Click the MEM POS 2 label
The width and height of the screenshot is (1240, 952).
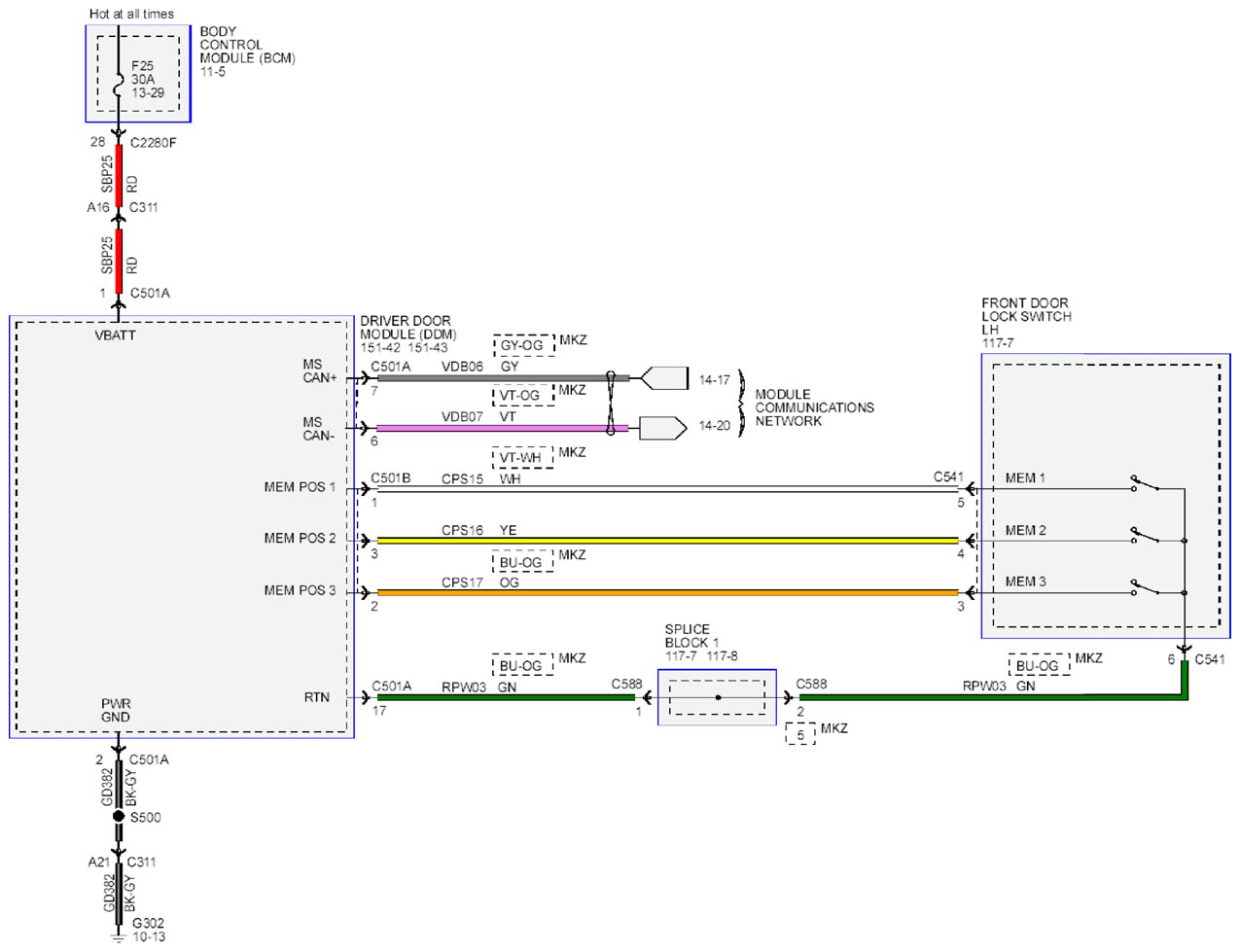[300, 538]
